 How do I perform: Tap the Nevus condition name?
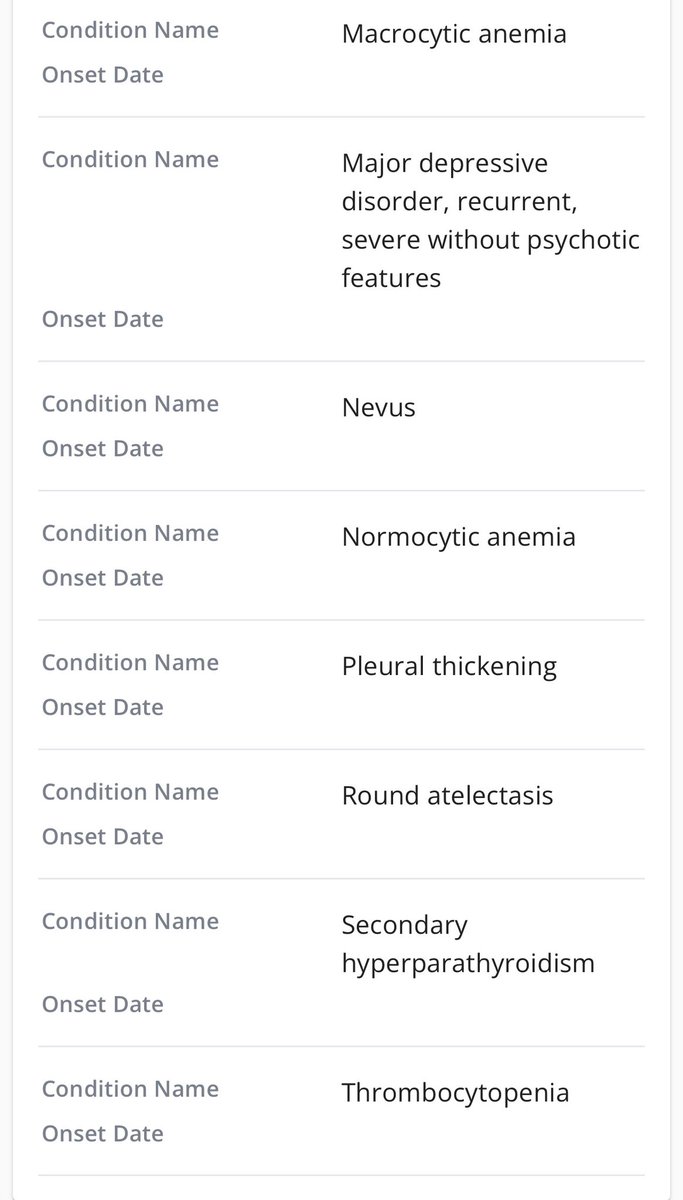pos(378,408)
